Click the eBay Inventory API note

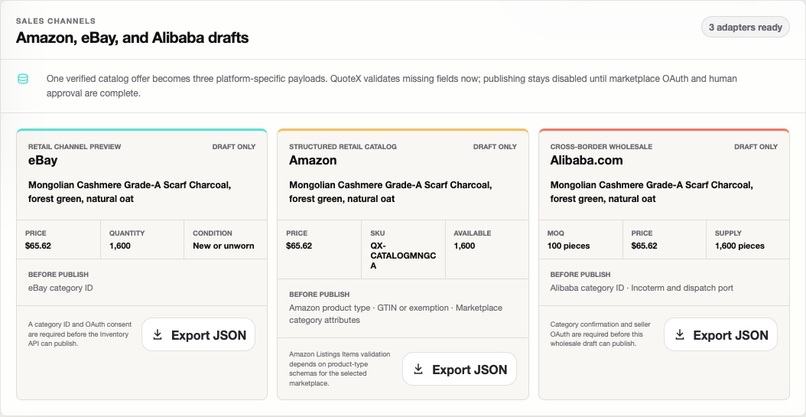[80, 334]
